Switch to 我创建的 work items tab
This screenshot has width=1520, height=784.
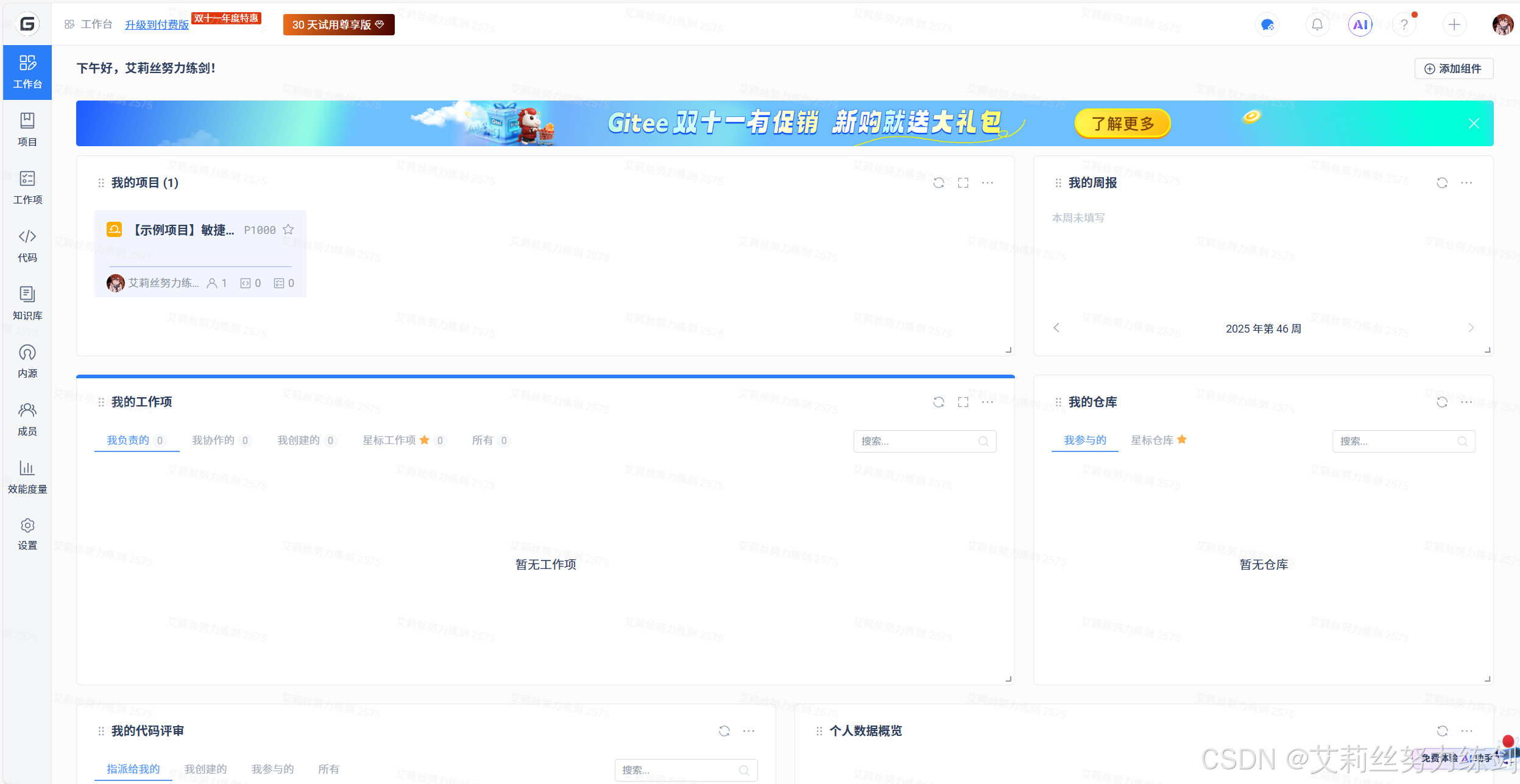pos(299,440)
